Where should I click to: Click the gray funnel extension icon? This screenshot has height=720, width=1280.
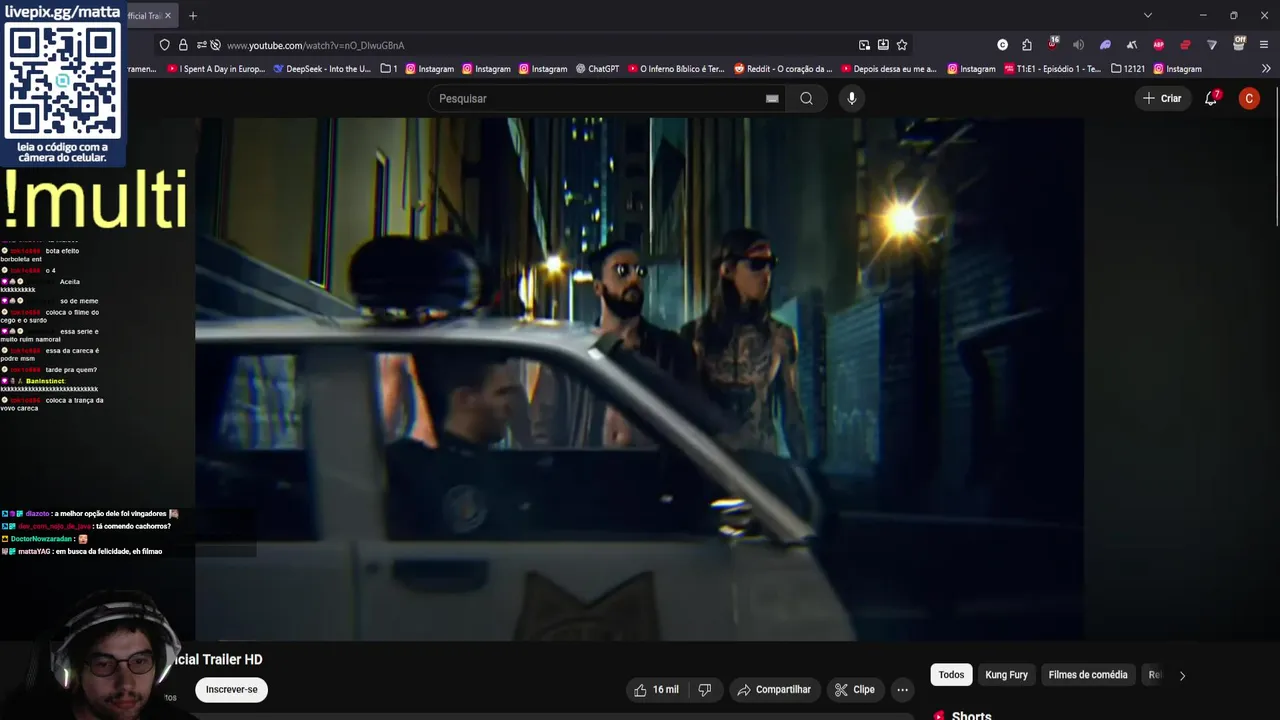coord(1212,45)
